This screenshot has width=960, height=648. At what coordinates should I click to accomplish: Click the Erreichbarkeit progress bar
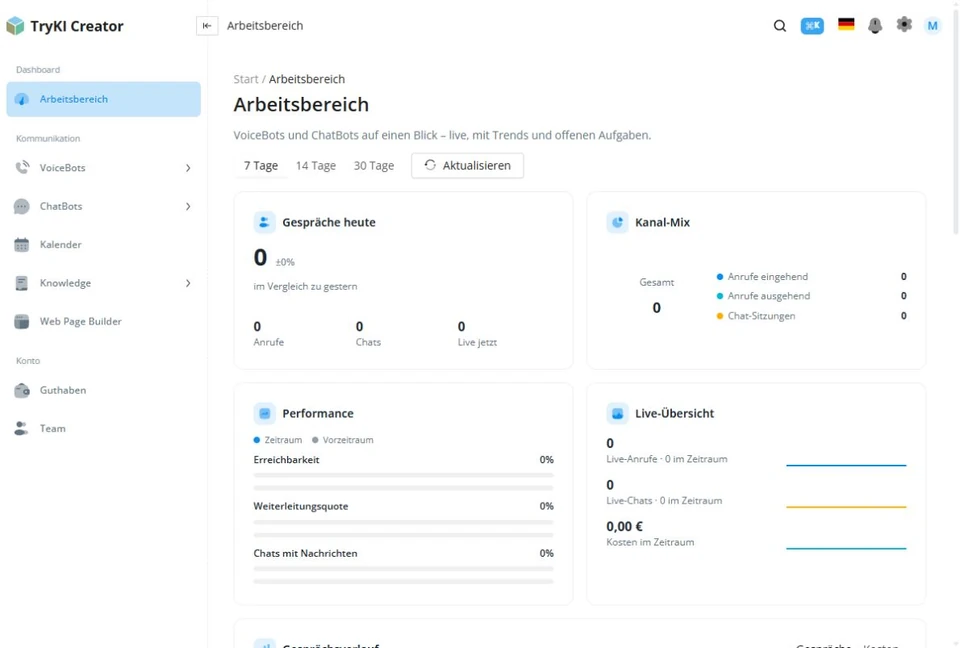point(403,475)
